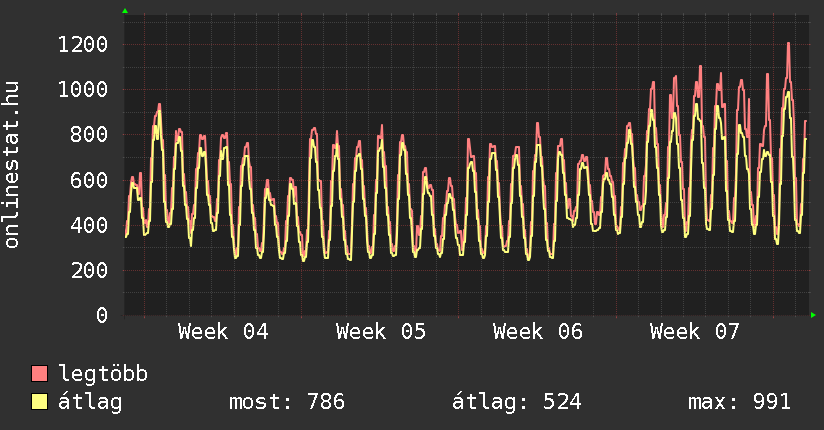Click the 1200 Y-axis tick label

83,44
